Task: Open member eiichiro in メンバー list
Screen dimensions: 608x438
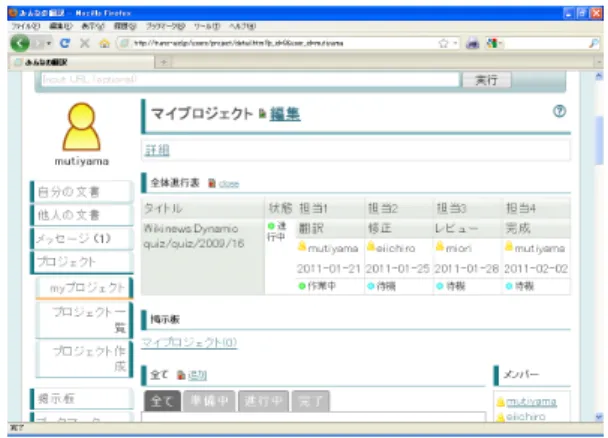Action: pos(526,417)
